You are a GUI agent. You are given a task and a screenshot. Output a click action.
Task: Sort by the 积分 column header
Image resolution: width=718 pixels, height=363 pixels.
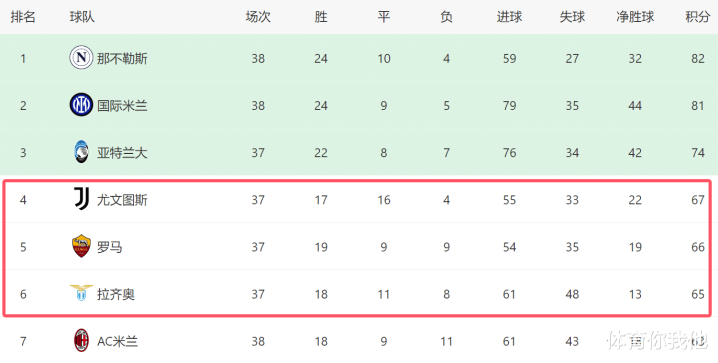(697, 17)
